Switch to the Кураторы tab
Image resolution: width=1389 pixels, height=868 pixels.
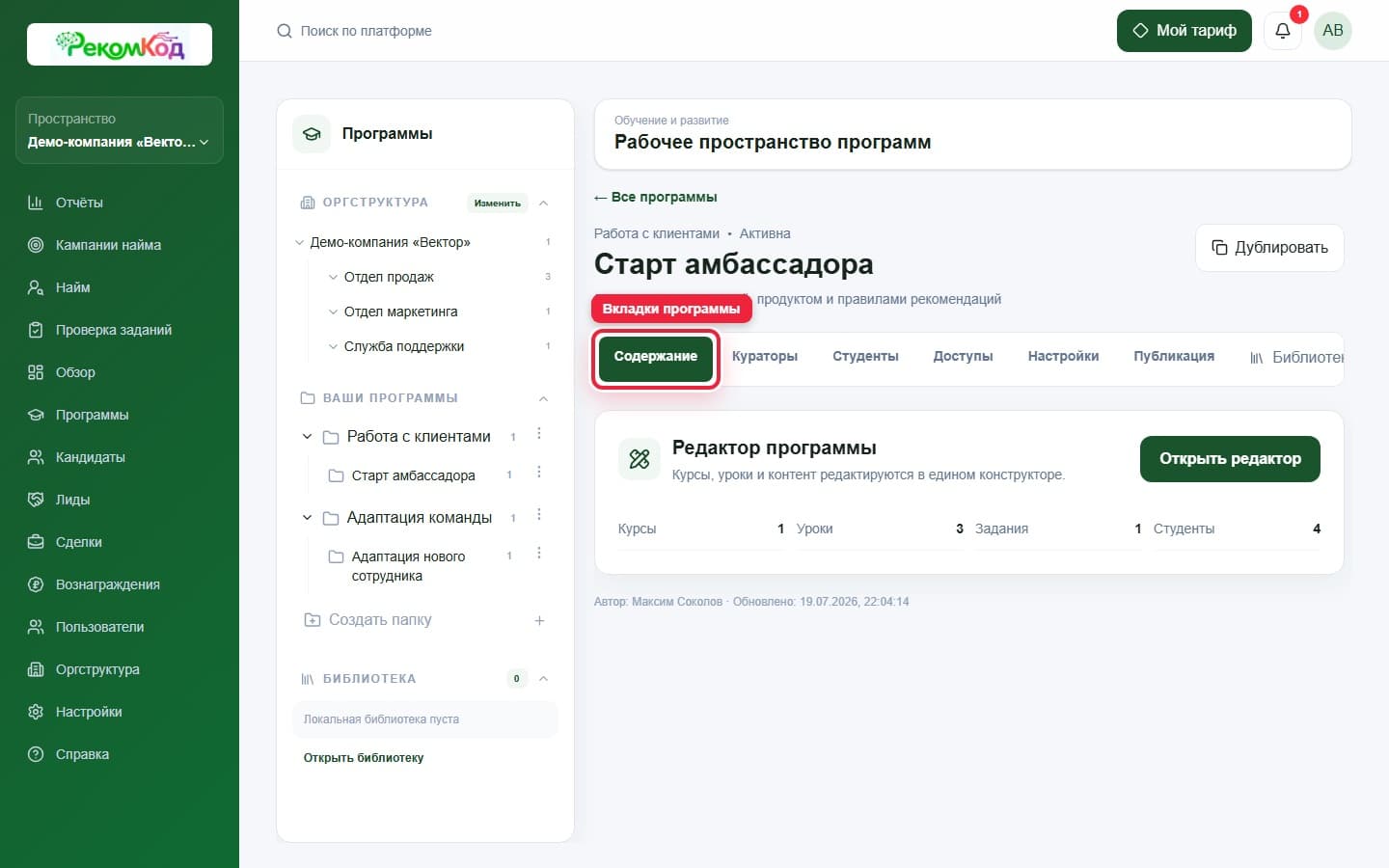click(765, 357)
